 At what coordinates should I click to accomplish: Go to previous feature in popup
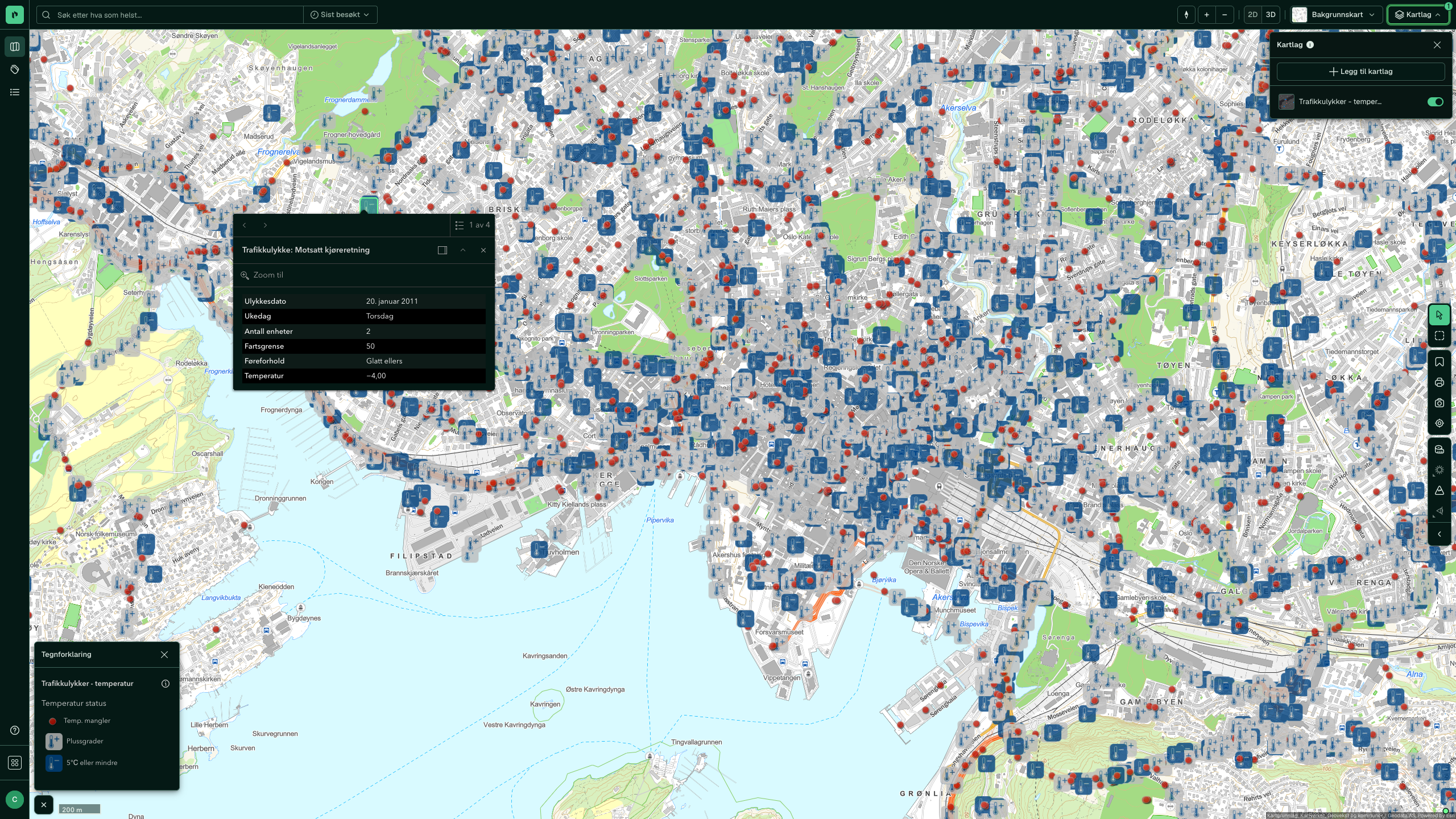pyautogui.click(x=245, y=225)
